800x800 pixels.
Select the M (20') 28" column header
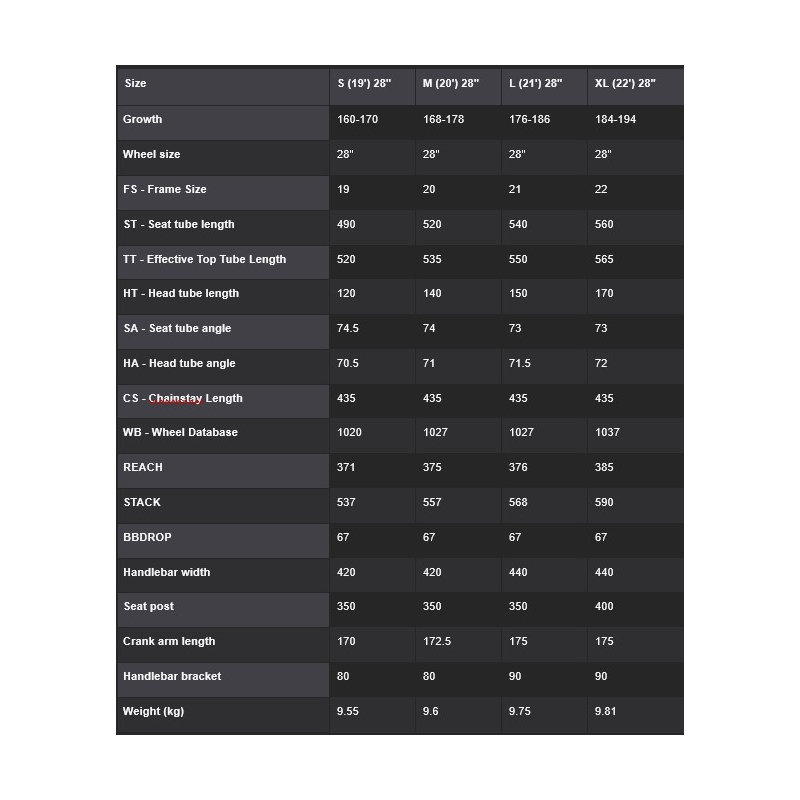click(451, 83)
